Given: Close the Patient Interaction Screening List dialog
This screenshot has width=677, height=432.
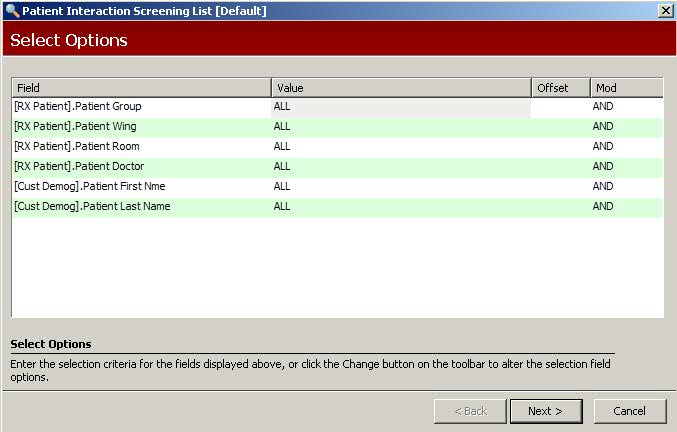Looking at the screenshot, I should 666,11.
